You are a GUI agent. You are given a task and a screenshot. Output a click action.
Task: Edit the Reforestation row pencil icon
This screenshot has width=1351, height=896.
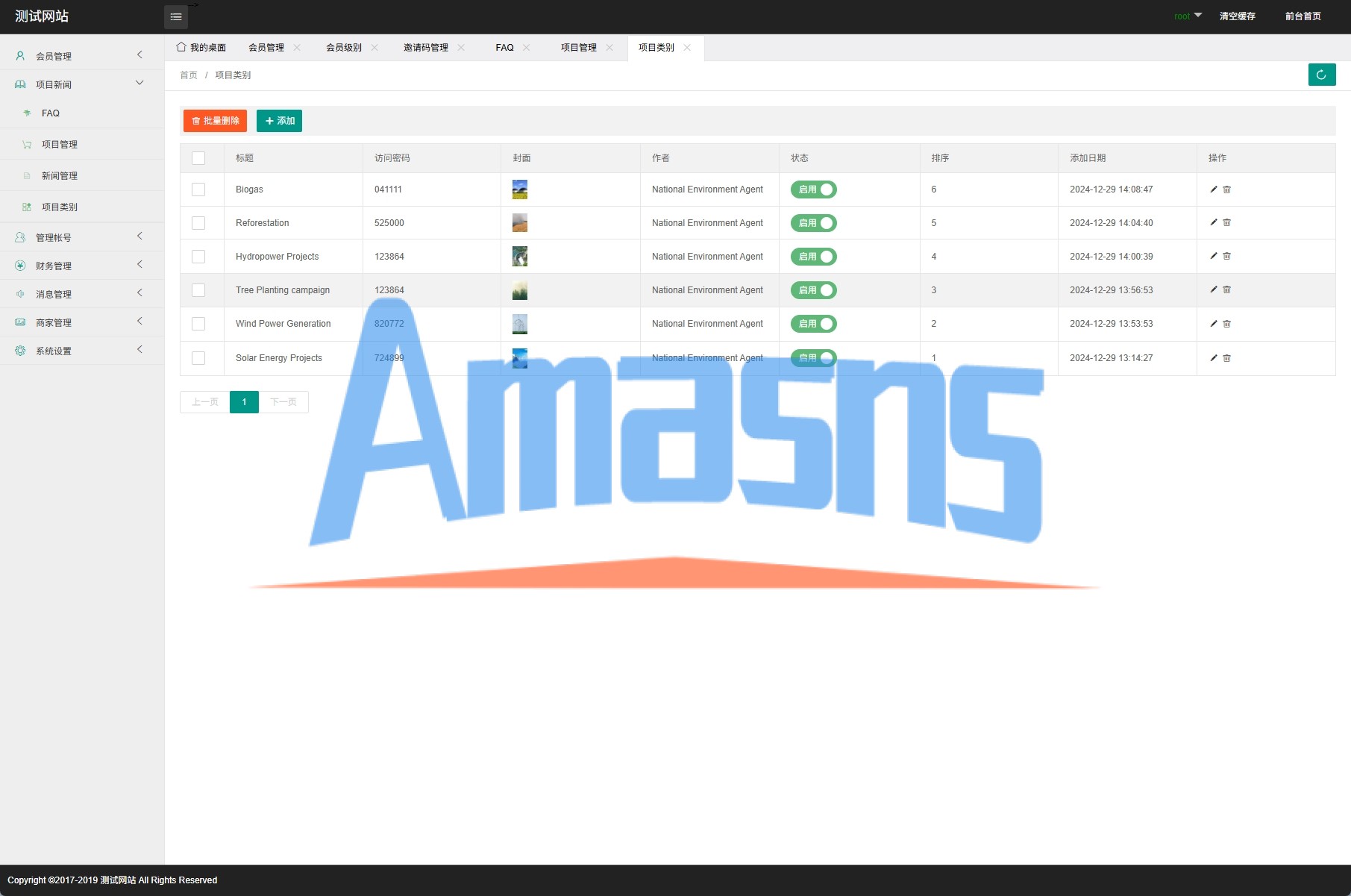1213,222
